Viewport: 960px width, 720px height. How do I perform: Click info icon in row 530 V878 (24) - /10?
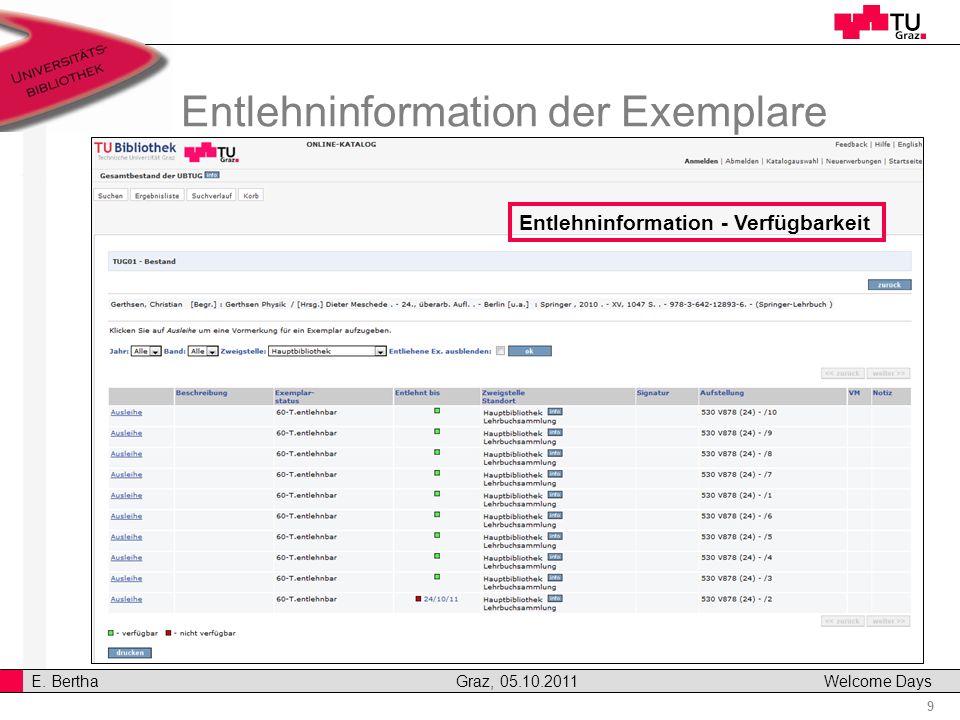point(555,412)
